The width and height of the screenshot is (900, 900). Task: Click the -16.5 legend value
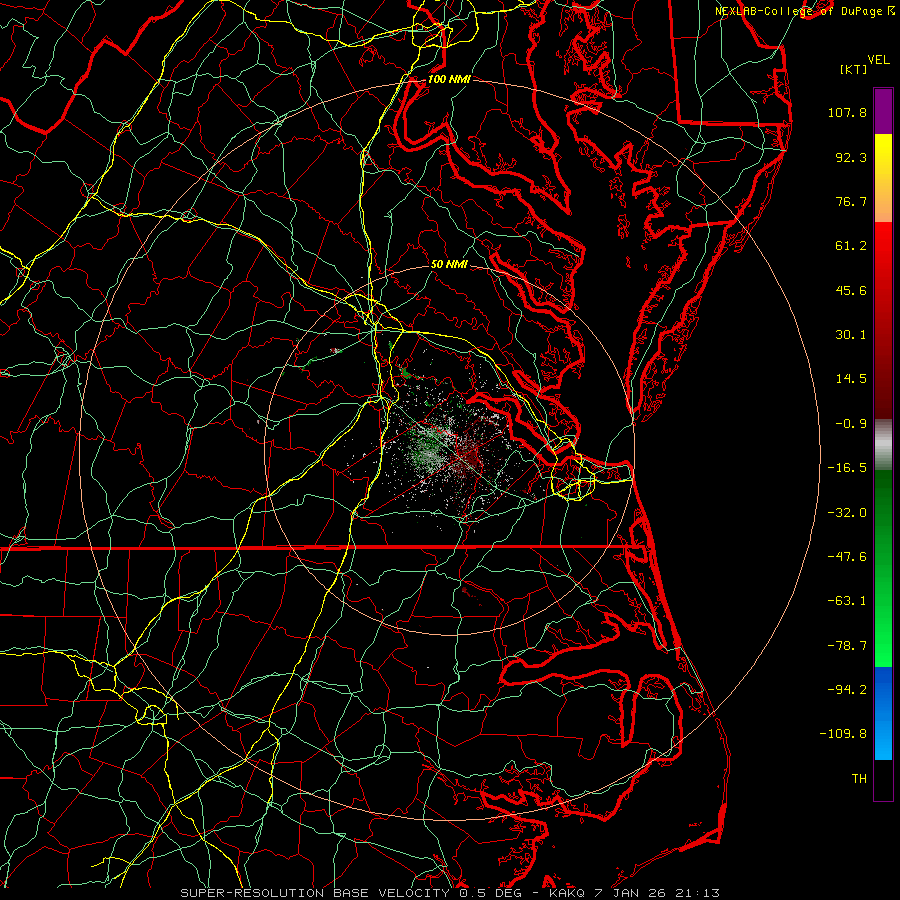847,468
